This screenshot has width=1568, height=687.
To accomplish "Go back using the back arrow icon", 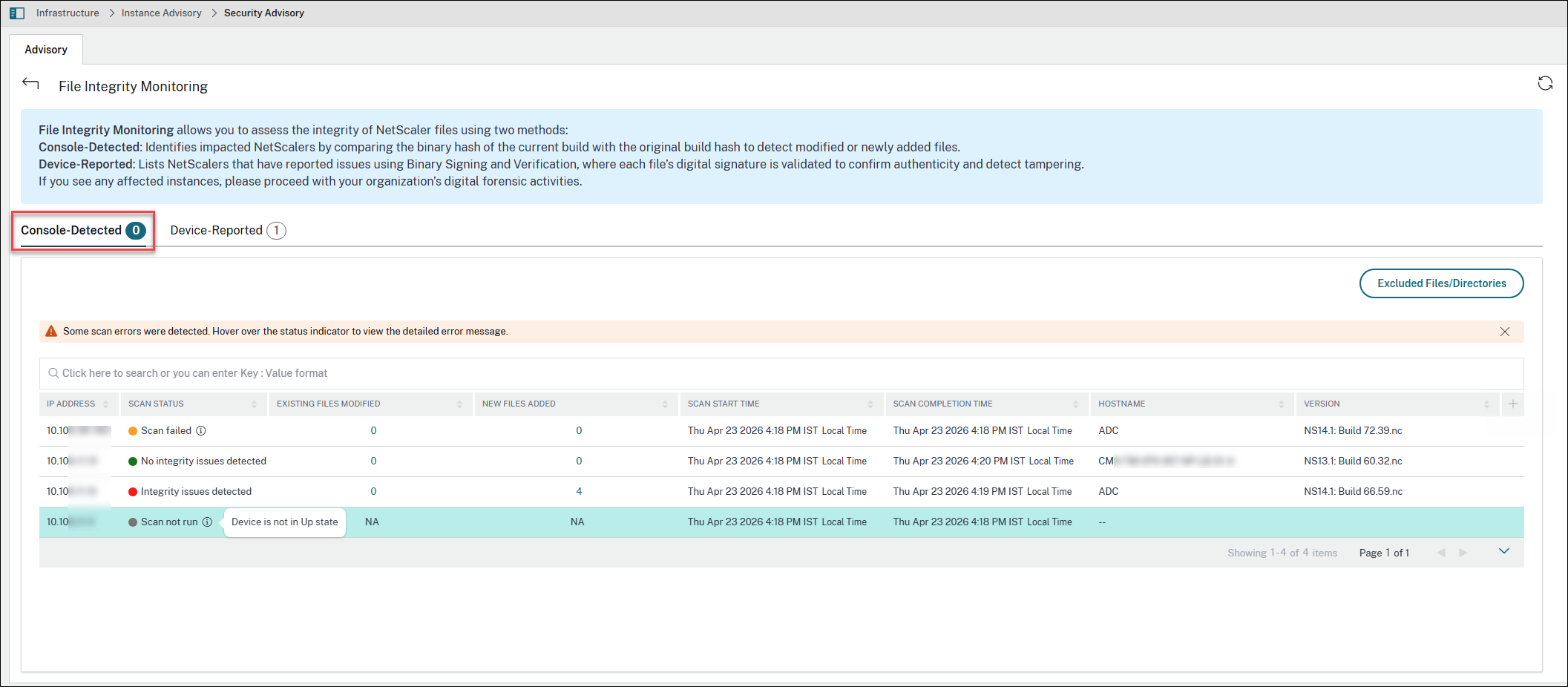I will (30, 83).
